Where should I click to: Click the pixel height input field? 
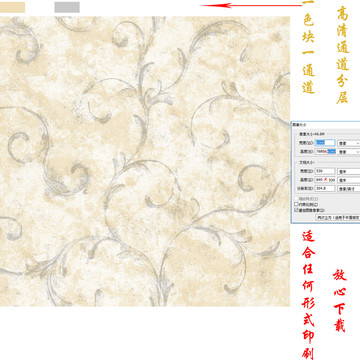click(x=325, y=151)
